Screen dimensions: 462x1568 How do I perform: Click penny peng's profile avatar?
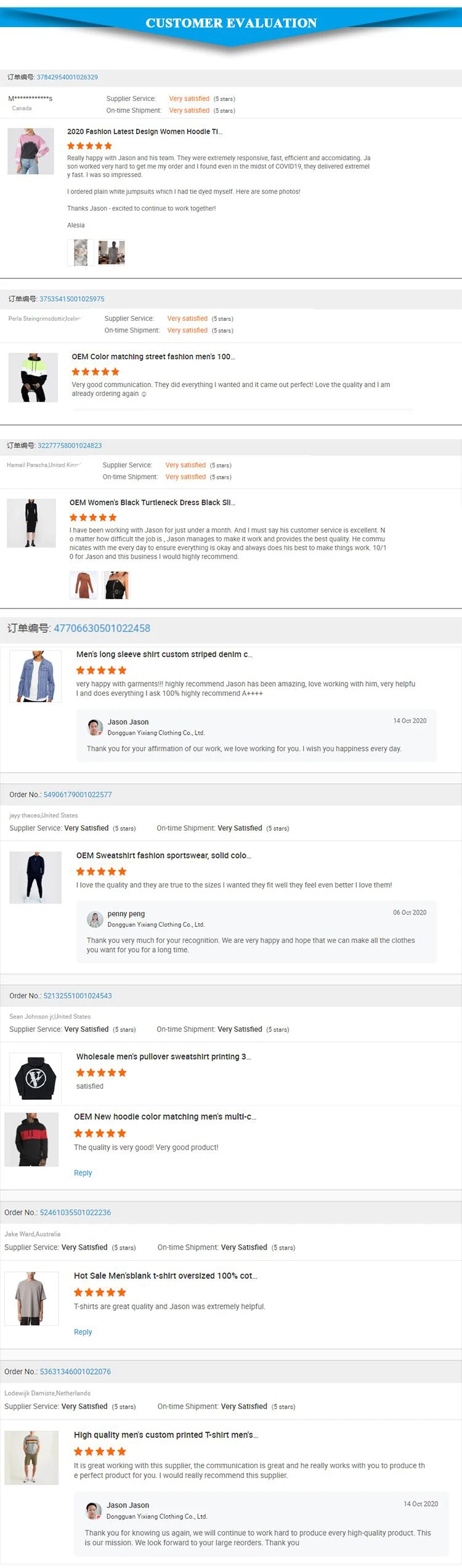click(x=95, y=919)
